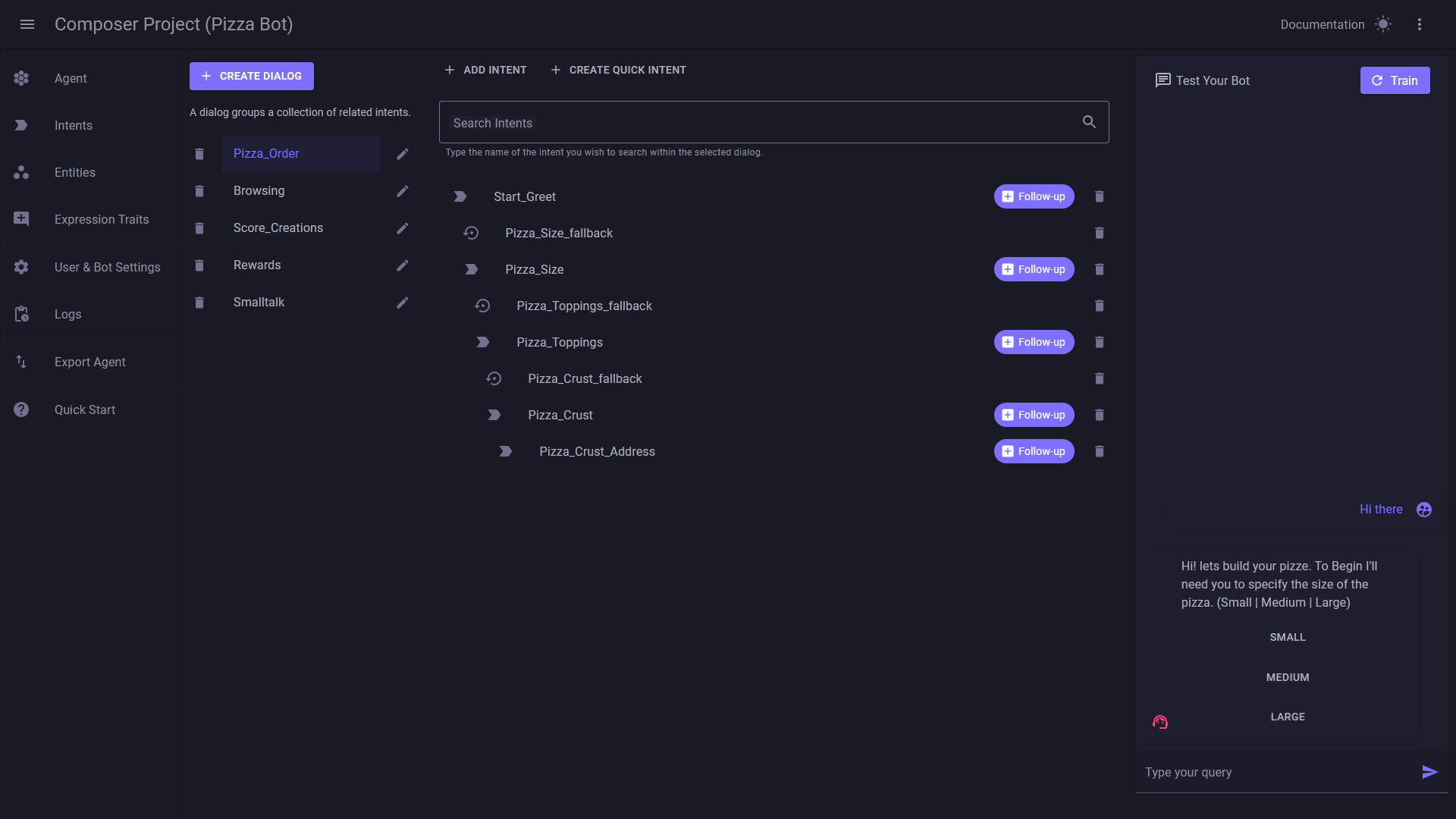Delete the Smalltalk dialog via trash icon
This screenshot has width=1456, height=819.
coord(199,302)
